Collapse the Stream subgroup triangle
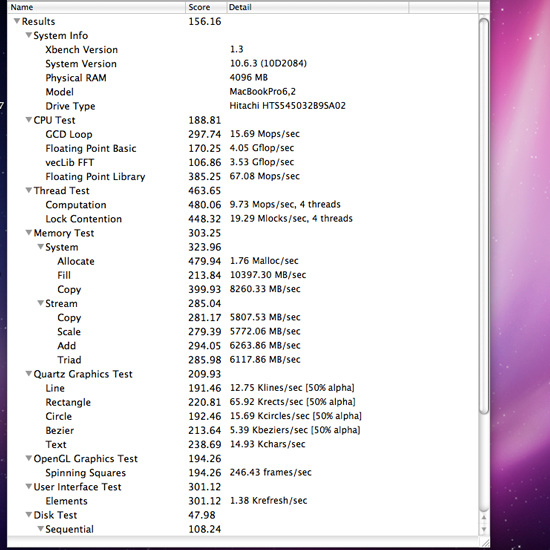This screenshot has width=550, height=550. pyautogui.click(x=41, y=303)
